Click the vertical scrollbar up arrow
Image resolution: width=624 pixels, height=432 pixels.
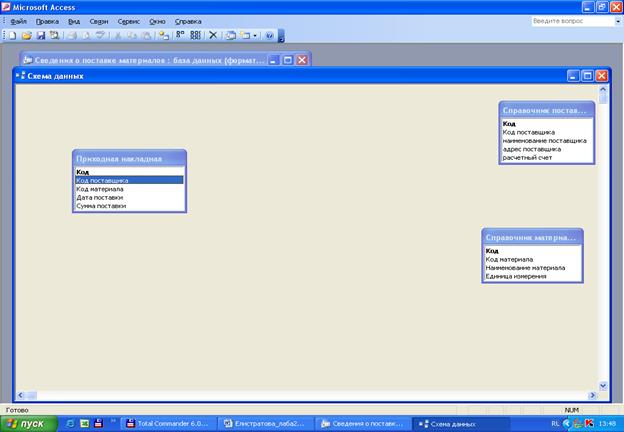[x=603, y=90]
